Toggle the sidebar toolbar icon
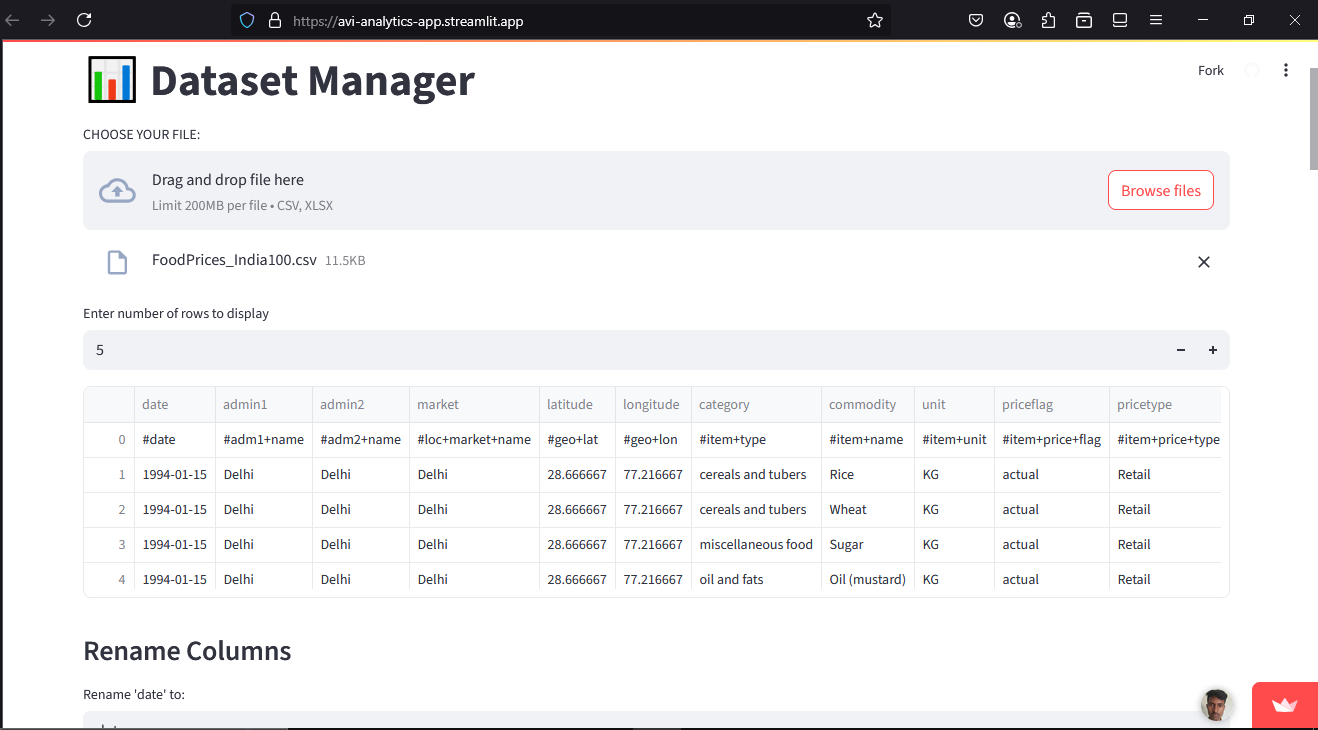This screenshot has width=1318, height=730. tap(1120, 20)
